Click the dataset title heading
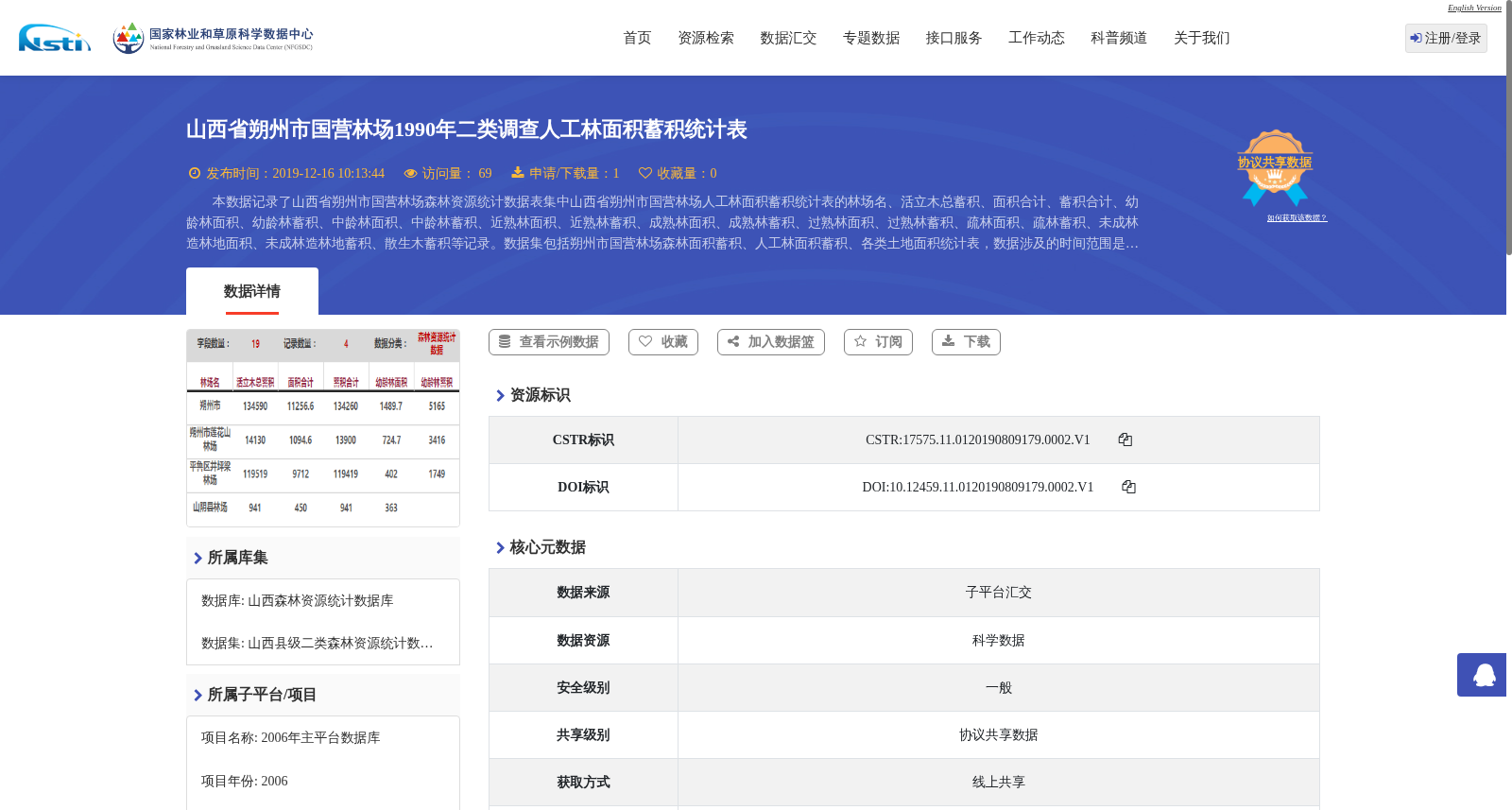 (466, 129)
